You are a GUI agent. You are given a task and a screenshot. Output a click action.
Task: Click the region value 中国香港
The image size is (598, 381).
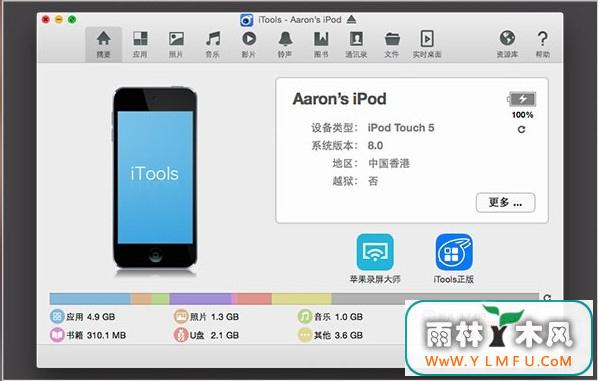coord(389,163)
